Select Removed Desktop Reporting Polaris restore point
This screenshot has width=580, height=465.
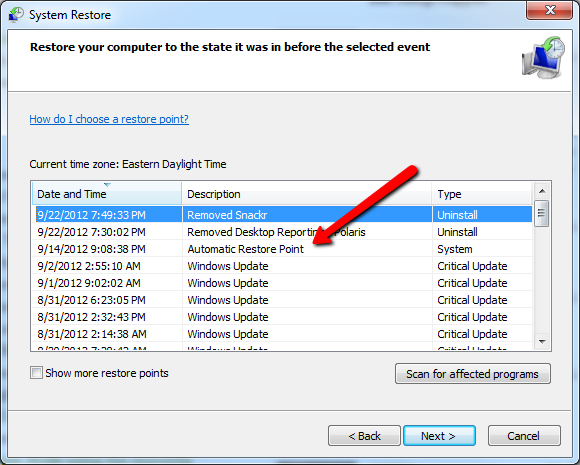click(x=284, y=232)
